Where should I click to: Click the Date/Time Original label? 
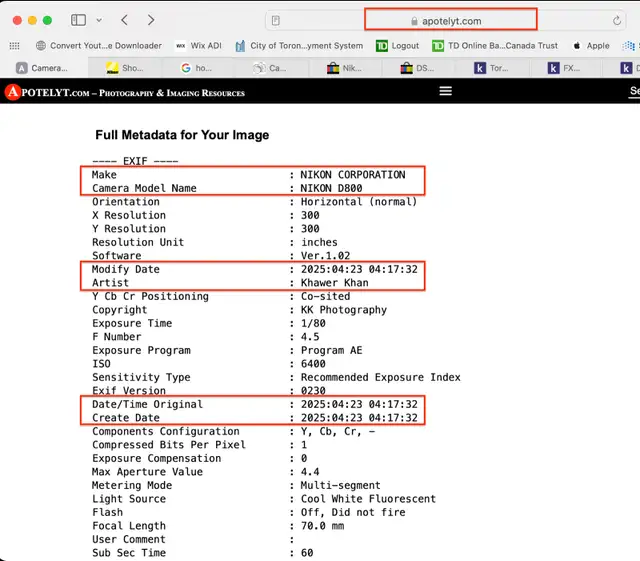[147, 404]
